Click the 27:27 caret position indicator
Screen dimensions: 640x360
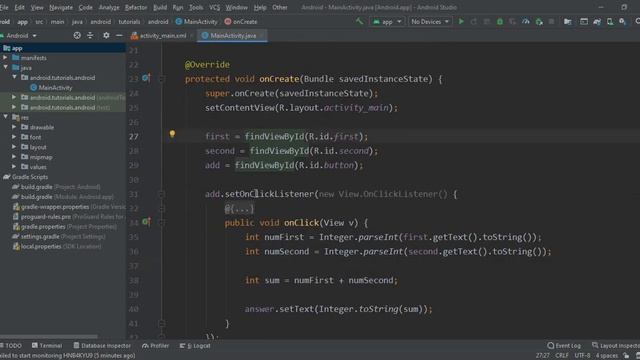(x=542, y=356)
